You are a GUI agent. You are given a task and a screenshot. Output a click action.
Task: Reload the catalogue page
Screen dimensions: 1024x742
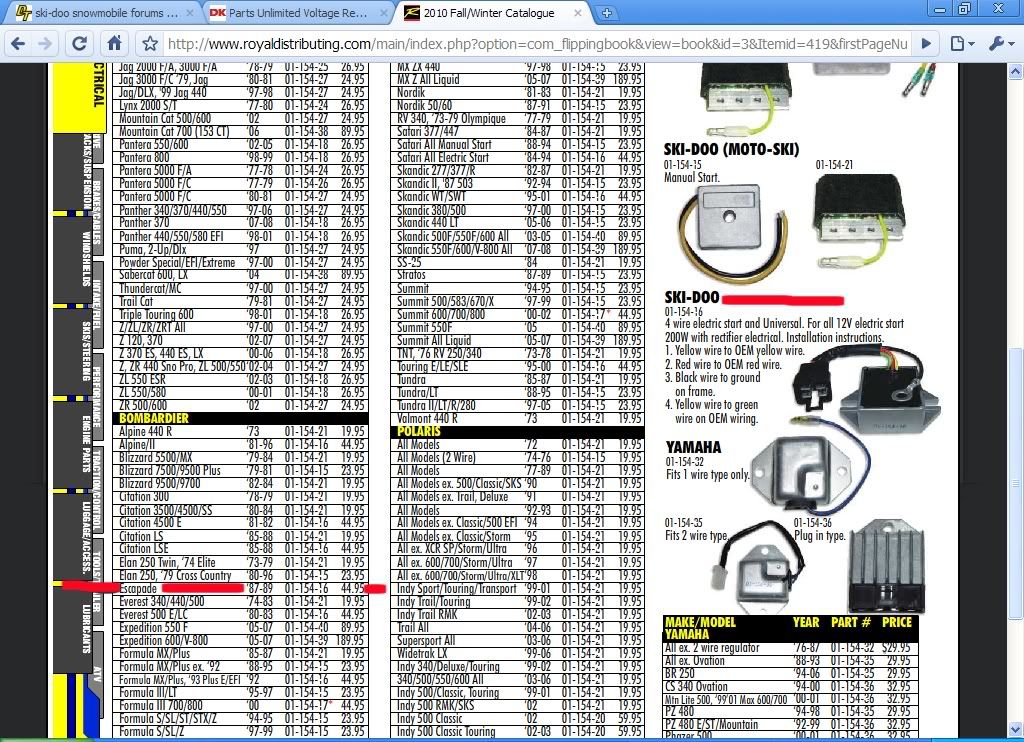[80, 44]
